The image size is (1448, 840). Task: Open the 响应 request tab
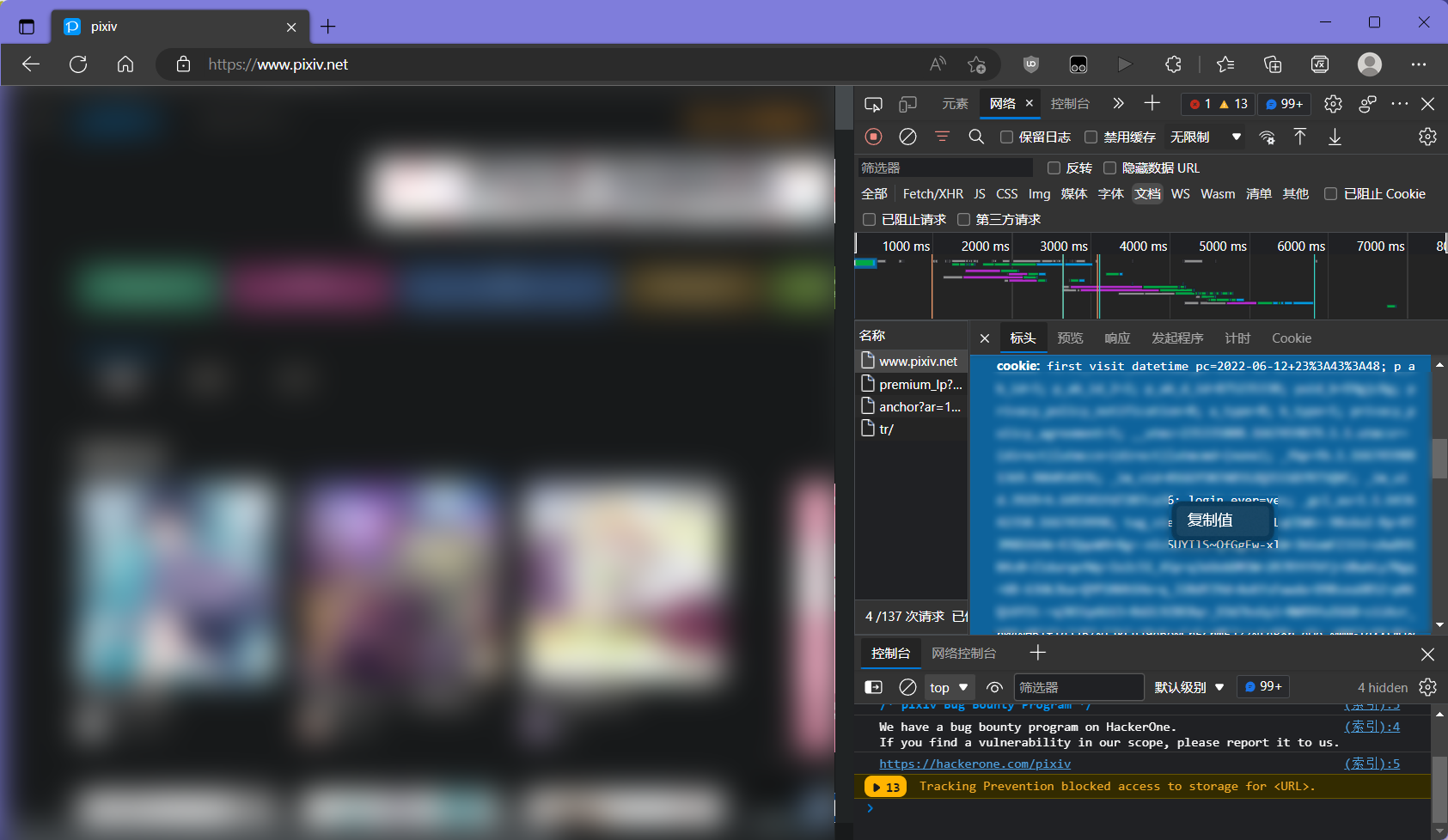[1117, 338]
